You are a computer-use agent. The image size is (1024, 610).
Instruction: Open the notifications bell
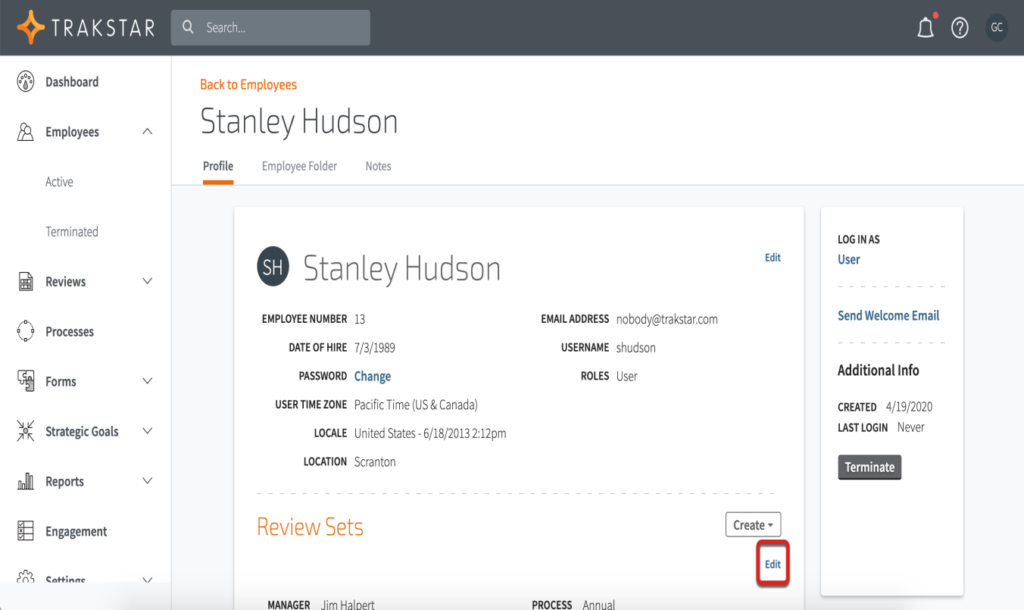pos(925,28)
